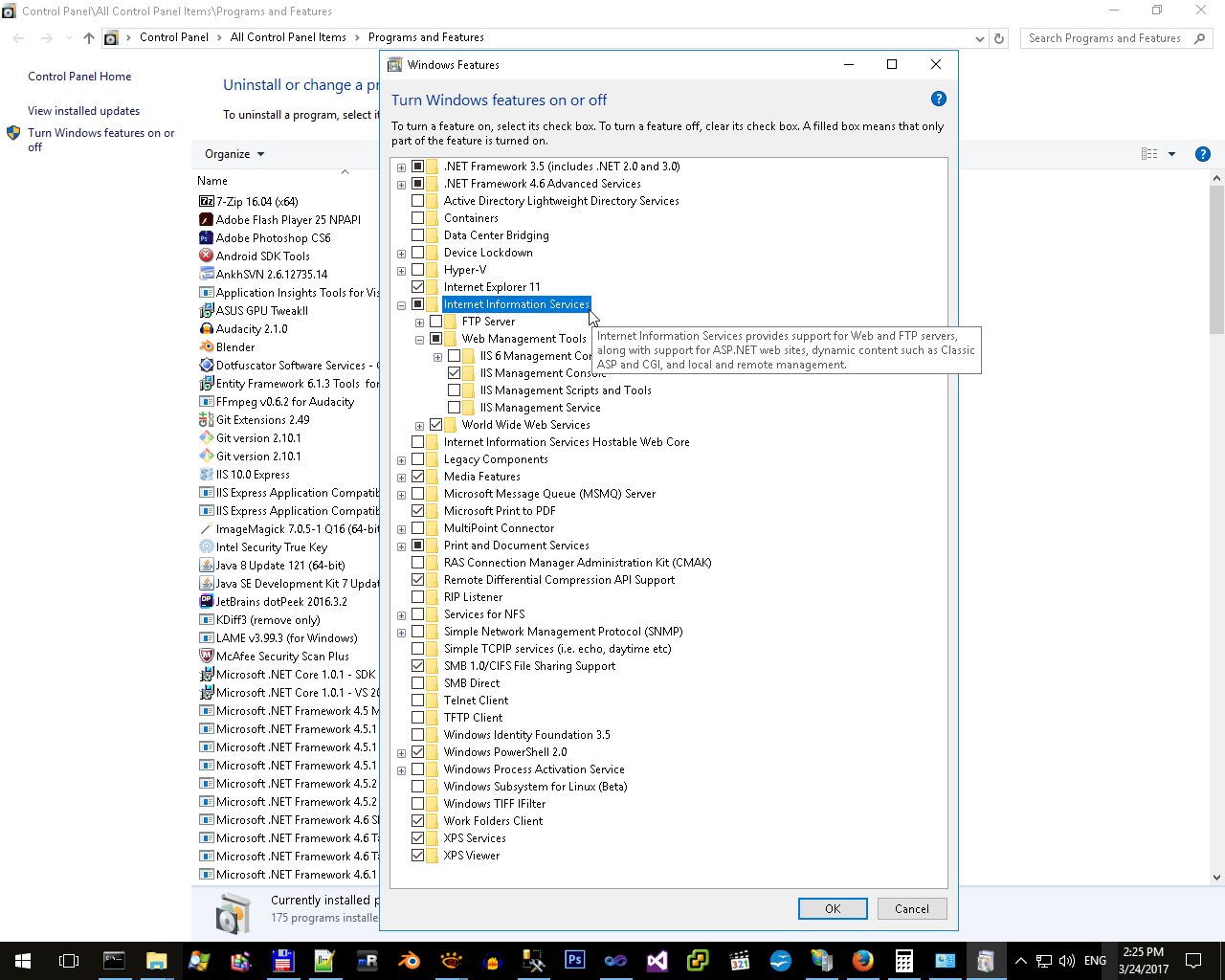Sort programs by the Name column header
Image resolution: width=1225 pixels, height=980 pixels.
pyautogui.click(x=212, y=181)
